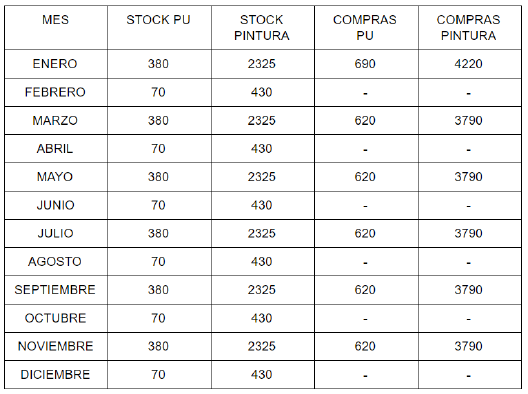
Task: Select the NOVIEMBRE month cell
Action: click(x=55, y=346)
